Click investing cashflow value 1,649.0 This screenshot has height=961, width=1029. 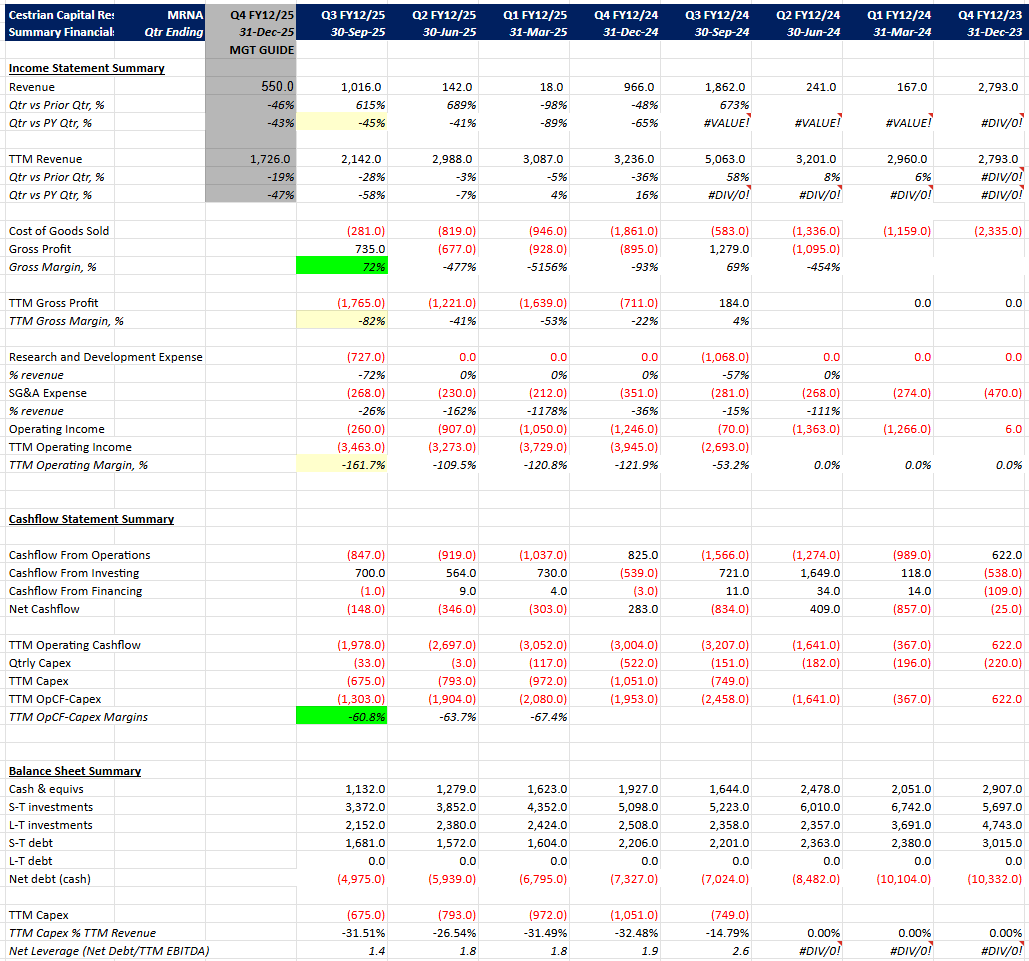click(820, 573)
